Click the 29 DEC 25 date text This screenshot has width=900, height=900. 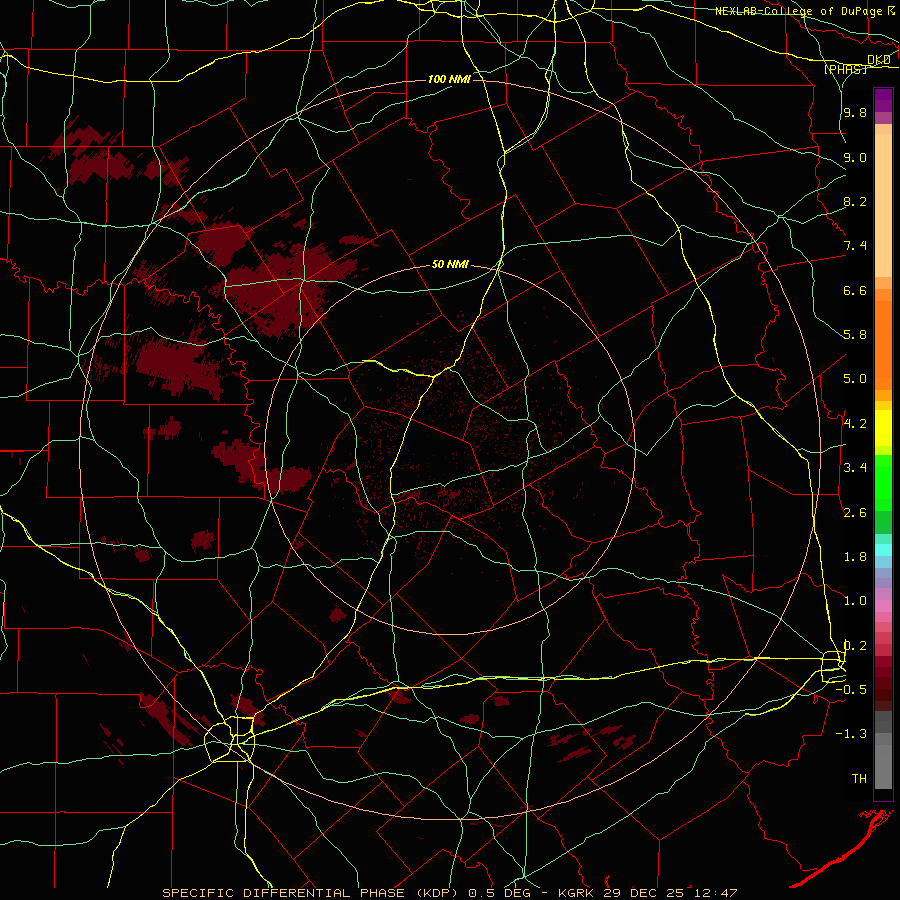(643, 893)
